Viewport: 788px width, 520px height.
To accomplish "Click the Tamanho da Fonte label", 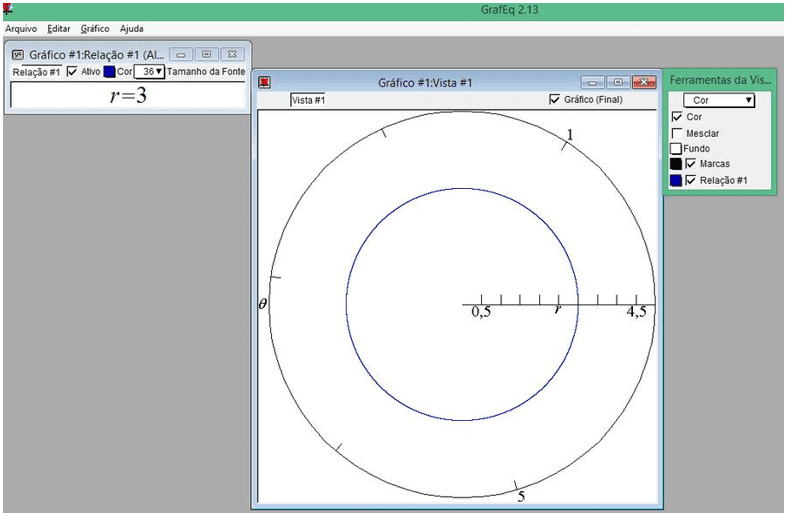I will (x=206, y=72).
